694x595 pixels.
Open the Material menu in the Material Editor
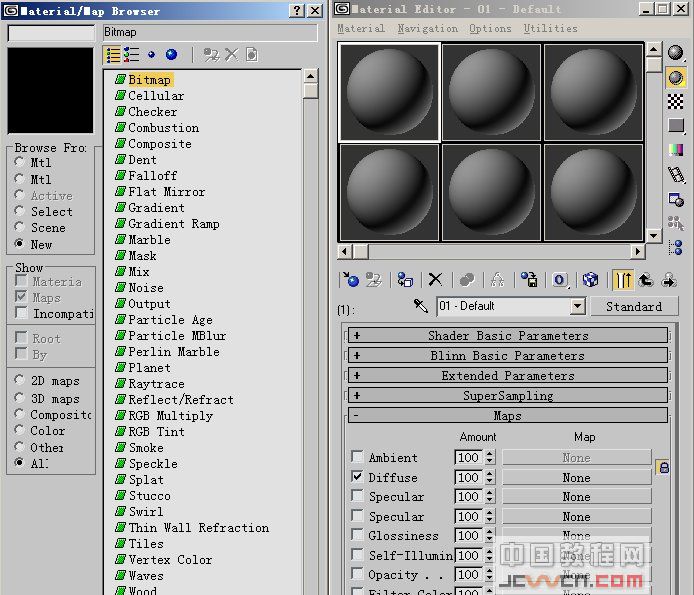pyautogui.click(x=361, y=28)
